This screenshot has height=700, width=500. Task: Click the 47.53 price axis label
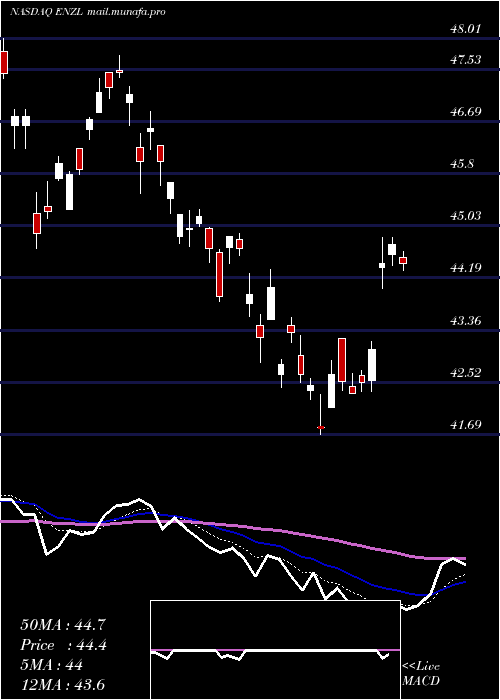pos(466,59)
